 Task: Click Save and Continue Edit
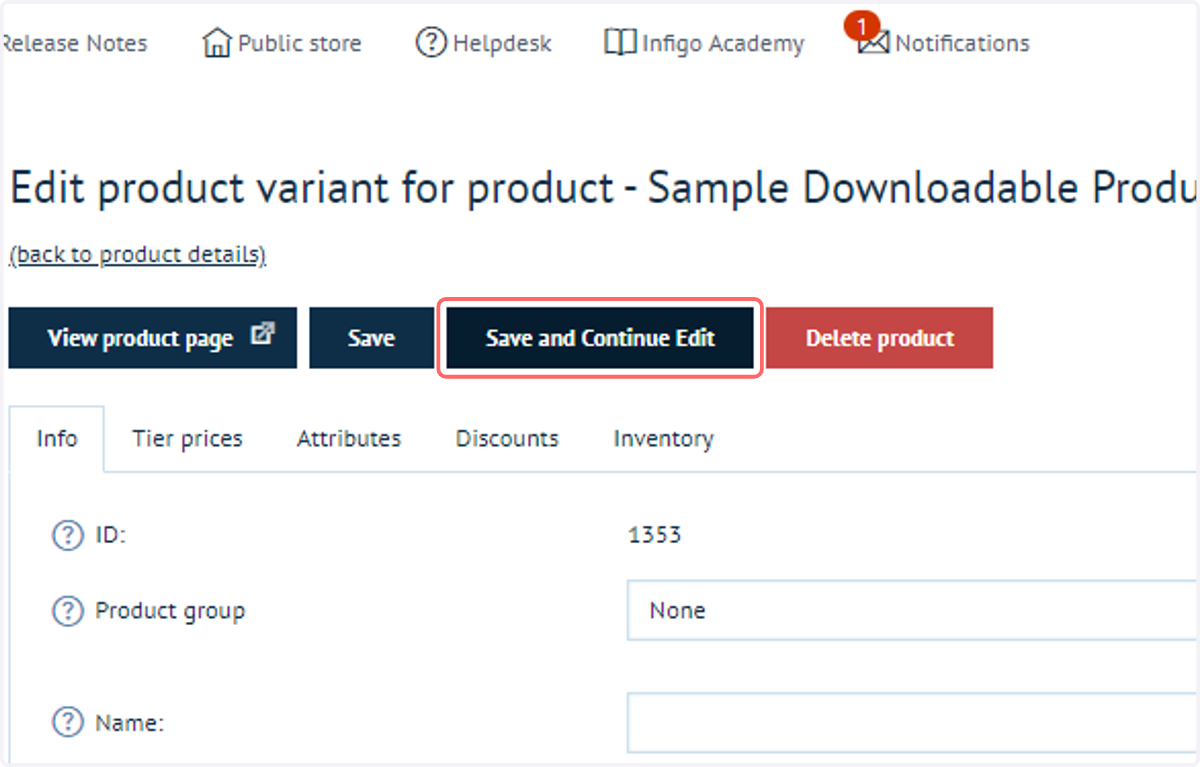(600, 338)
